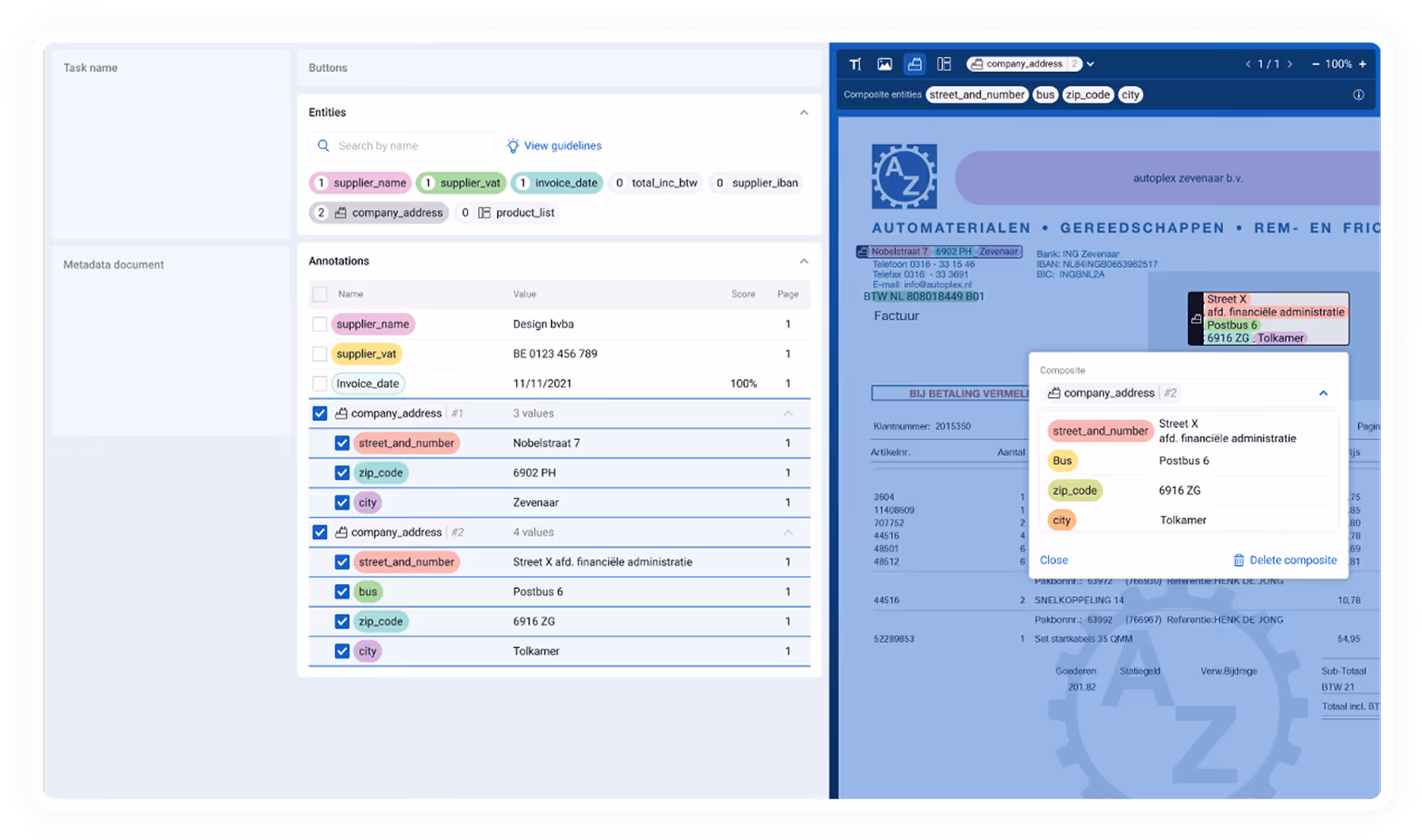Click the info icon in the viewer header
This screenshot has height=840, width=1422.
click(1358, 94)
